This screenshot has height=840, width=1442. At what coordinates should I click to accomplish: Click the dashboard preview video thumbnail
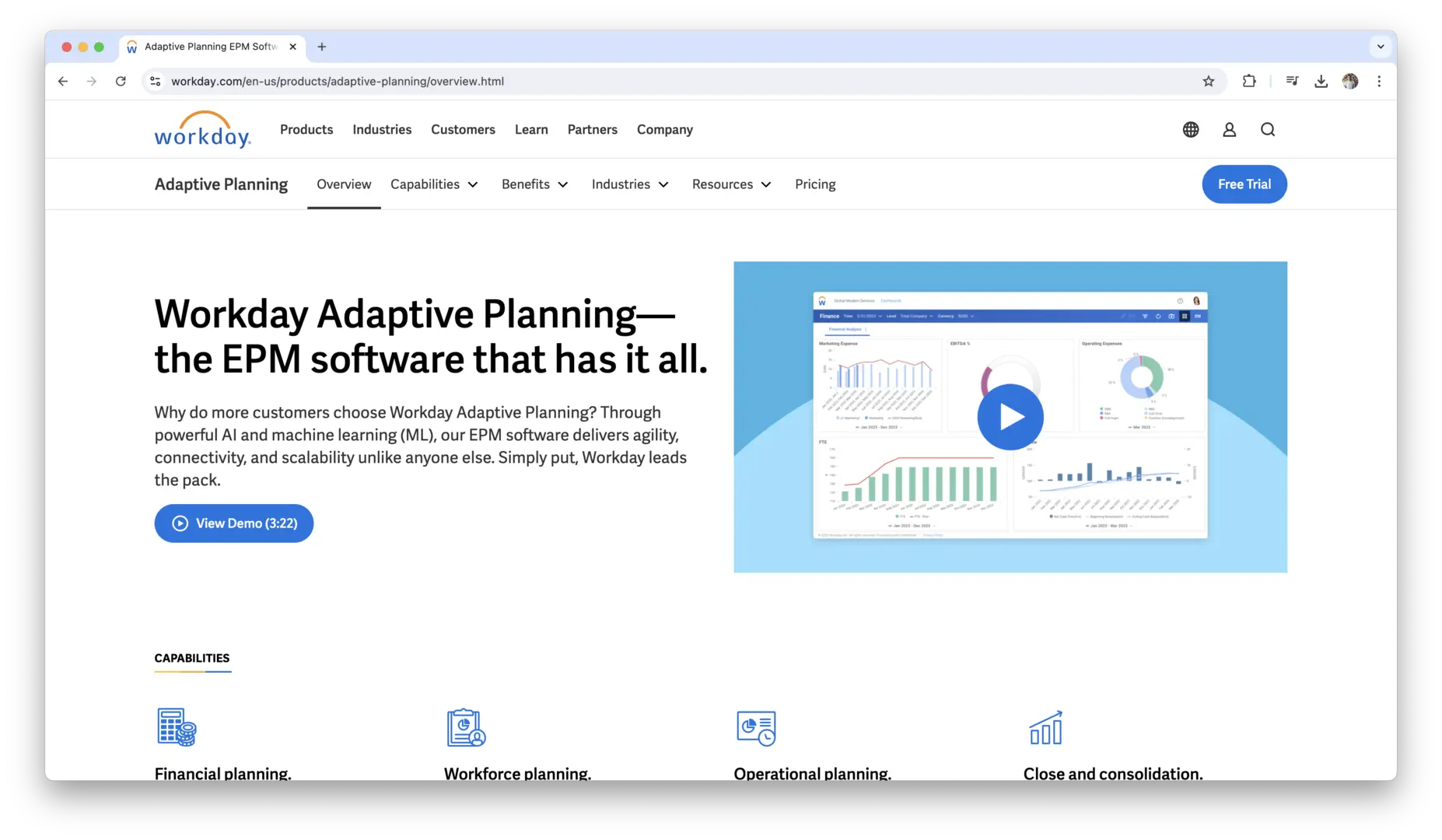point(1010,417)
